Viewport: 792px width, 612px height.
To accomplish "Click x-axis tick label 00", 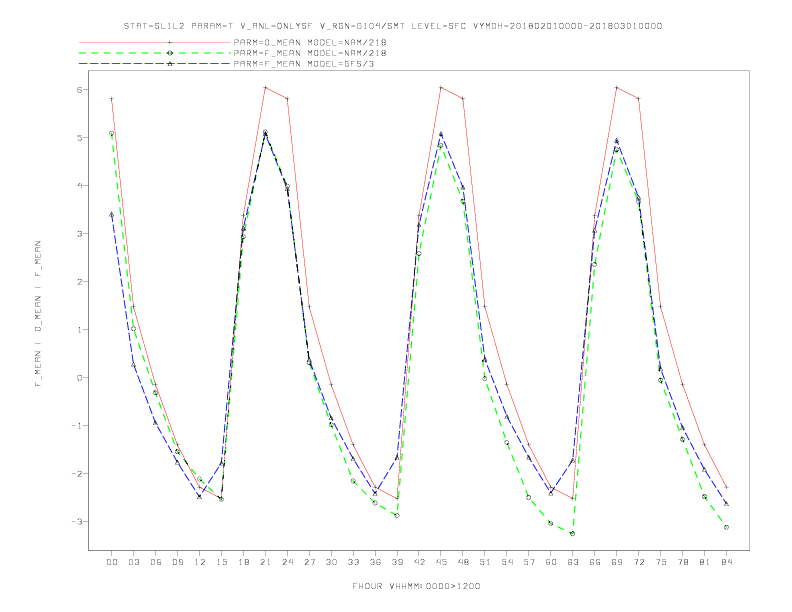I will coord(112,562).
